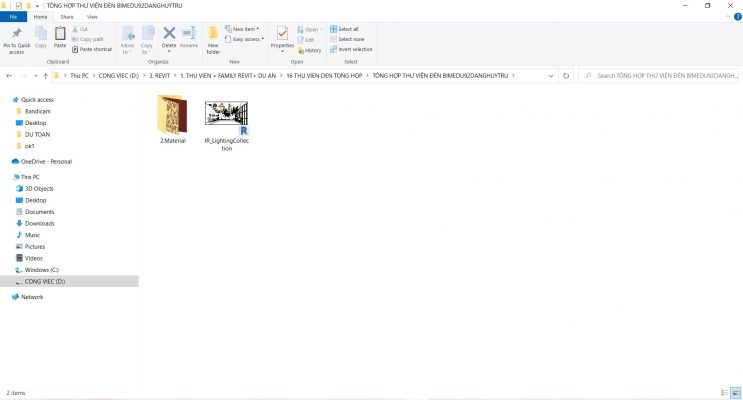This screenshot has height=400, width=743.
Task: Open Properties from the ribbon
Action: tap(282, 37)
